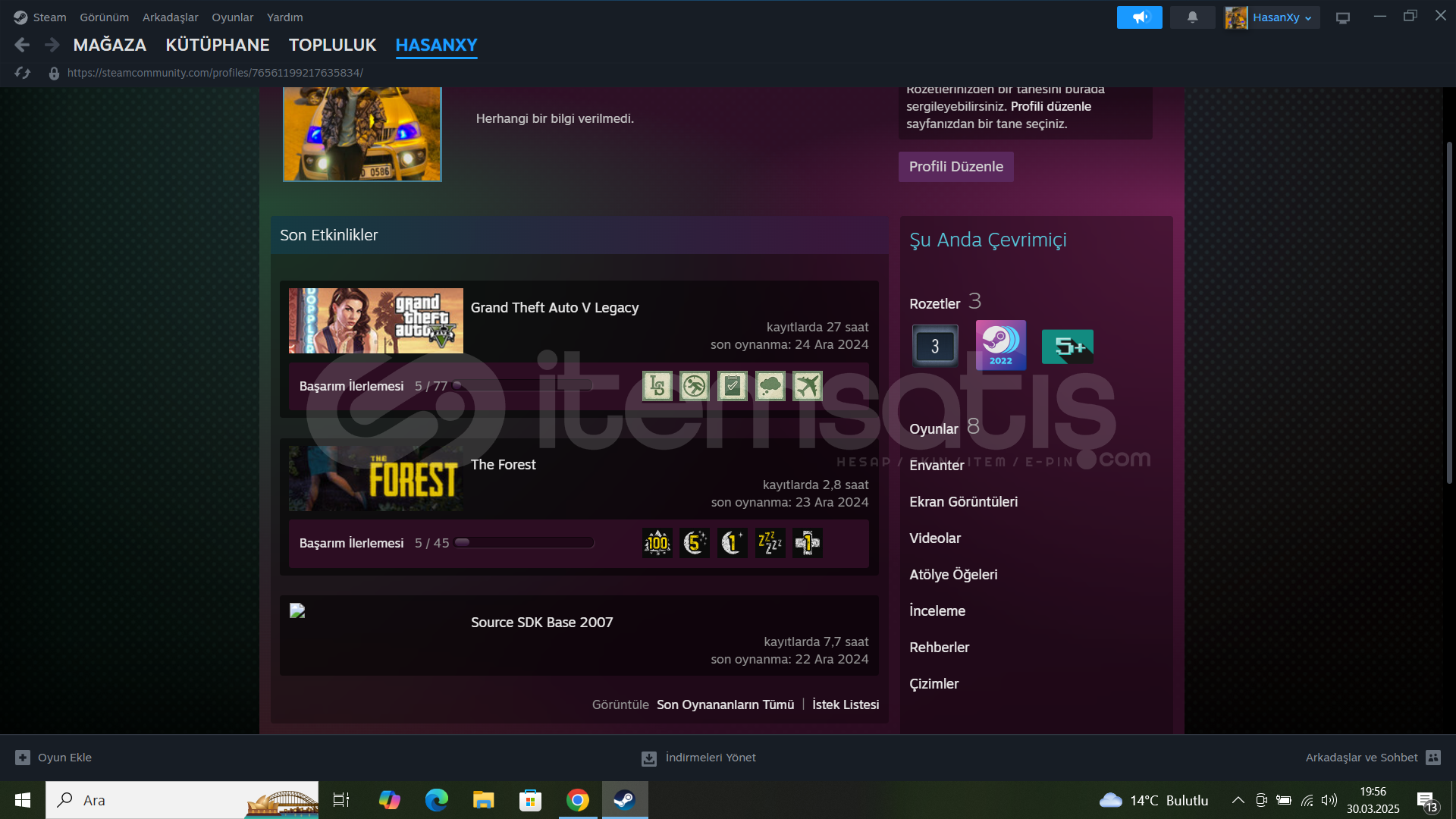Open The Forest game thumbnail
This screenshot has height=819, width=1456.
click(375, 478)
